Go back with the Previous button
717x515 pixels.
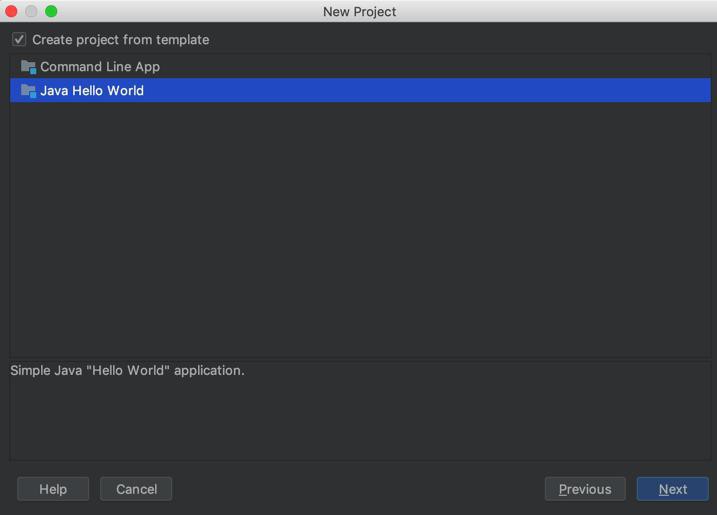coord(585,489)
